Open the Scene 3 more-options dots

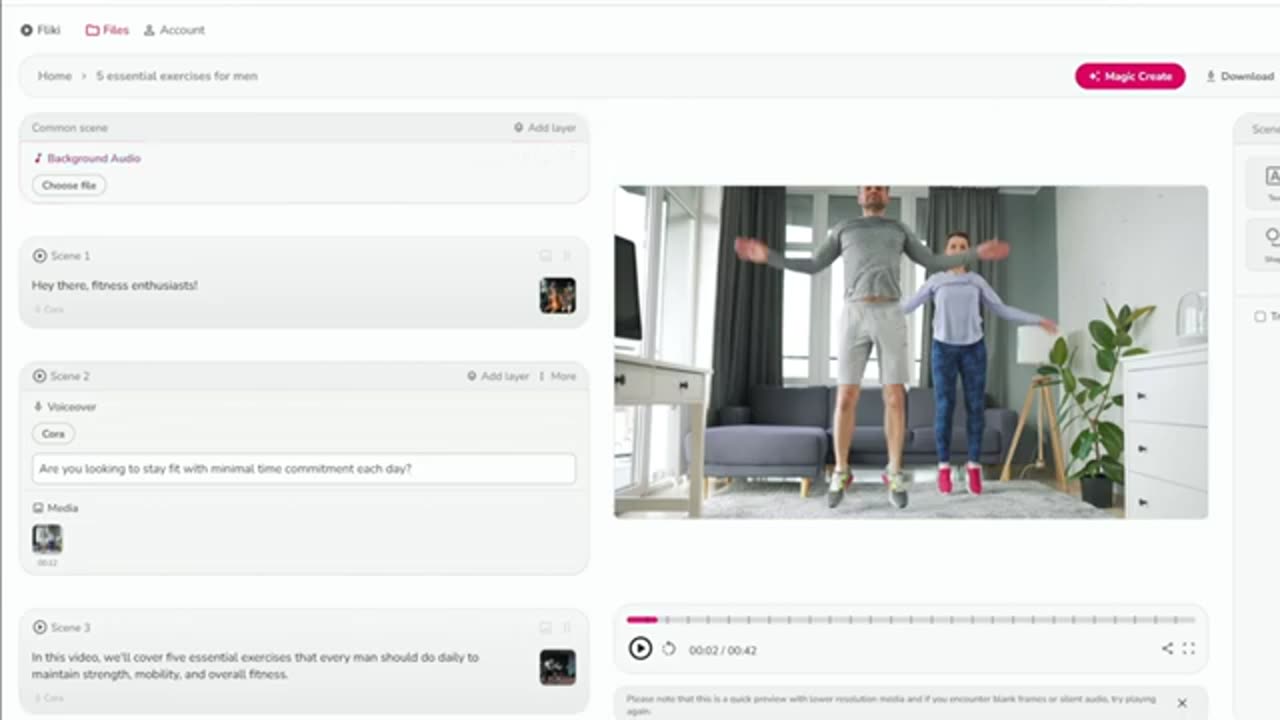click(567, 627)
